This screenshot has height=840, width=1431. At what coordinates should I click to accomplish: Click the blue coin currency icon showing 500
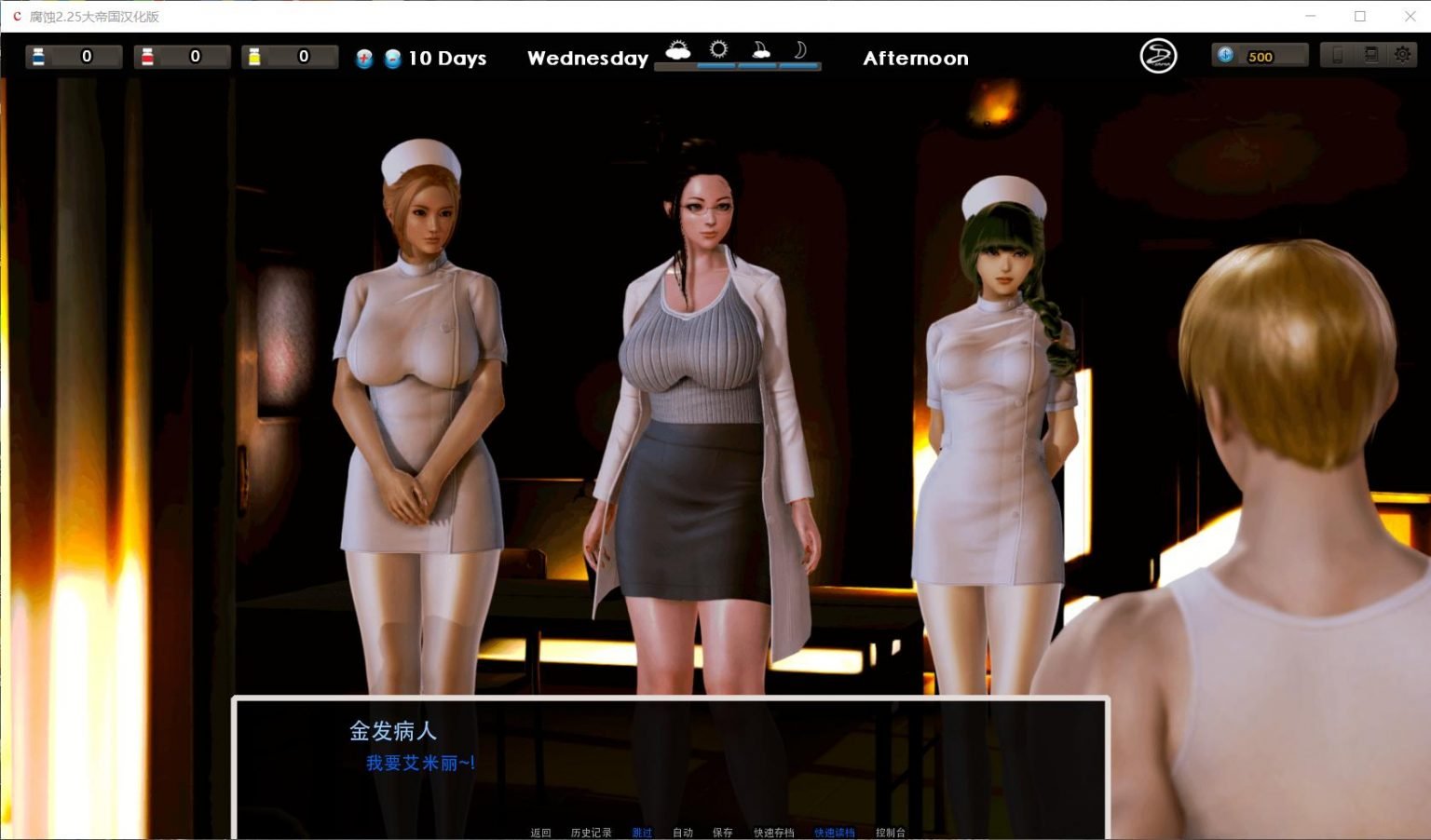pos(1226,55)
